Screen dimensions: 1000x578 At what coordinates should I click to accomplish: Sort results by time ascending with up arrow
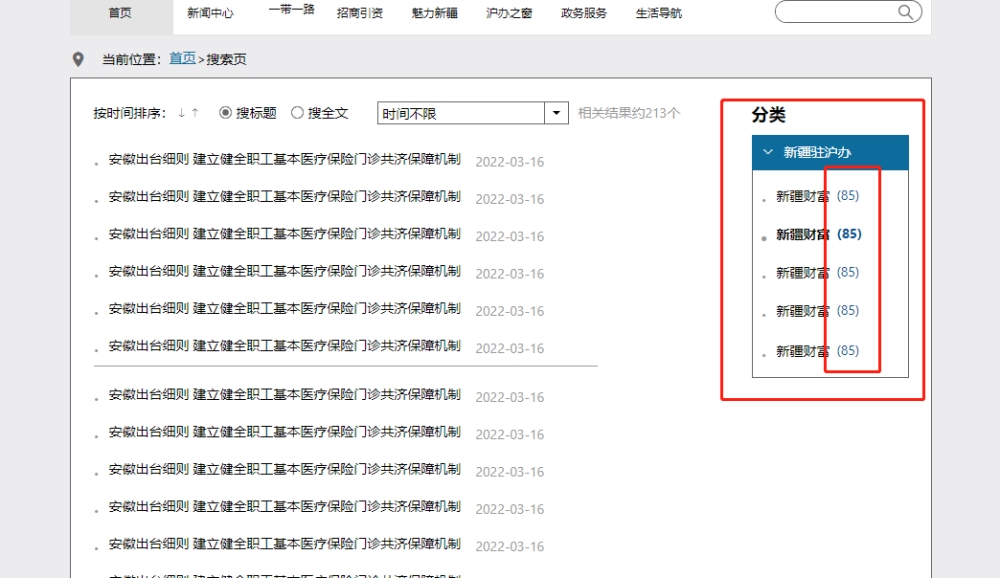tap(195, 113)
